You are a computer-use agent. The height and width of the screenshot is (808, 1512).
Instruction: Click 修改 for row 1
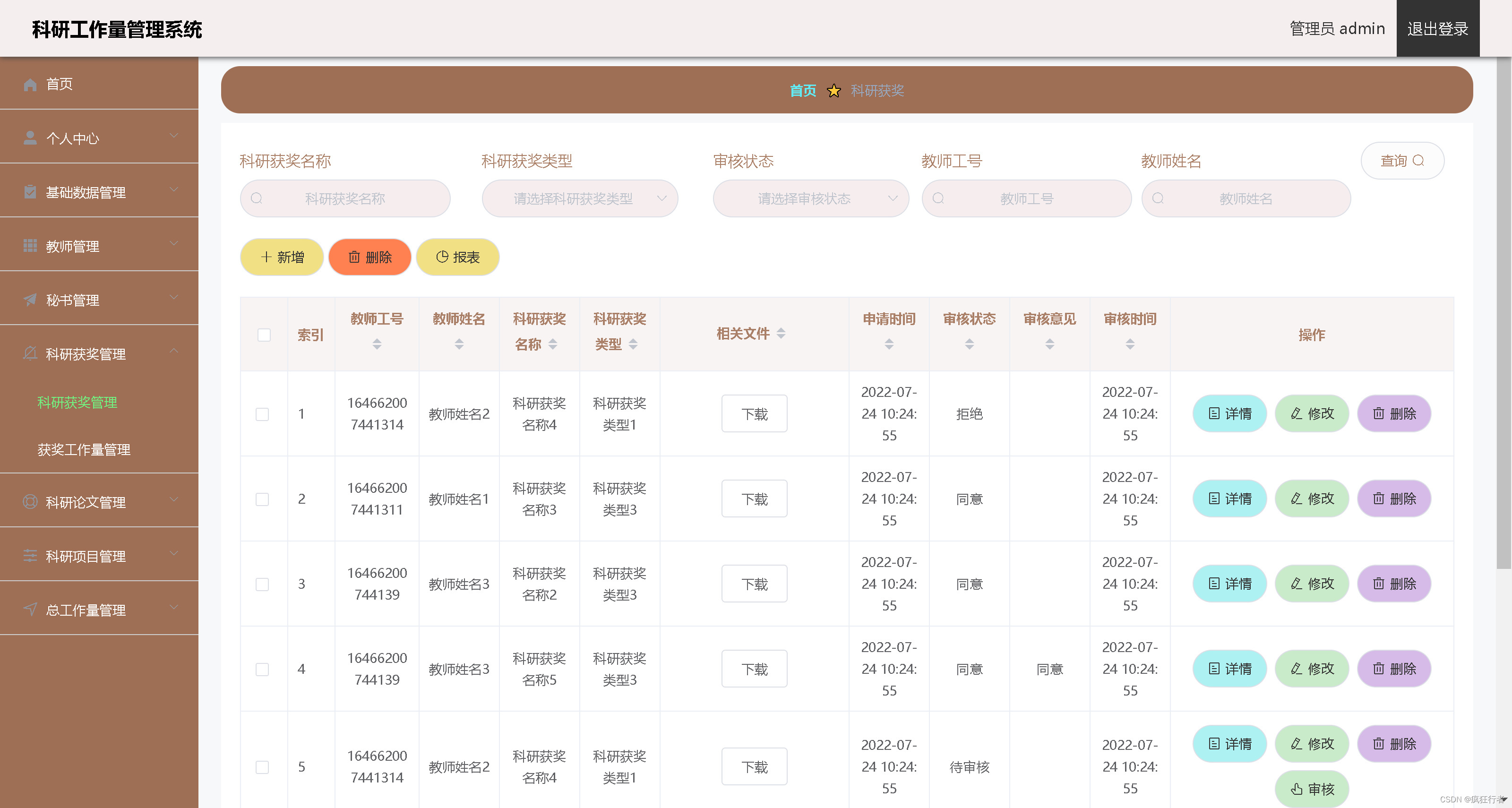(x=1312, y=413)
